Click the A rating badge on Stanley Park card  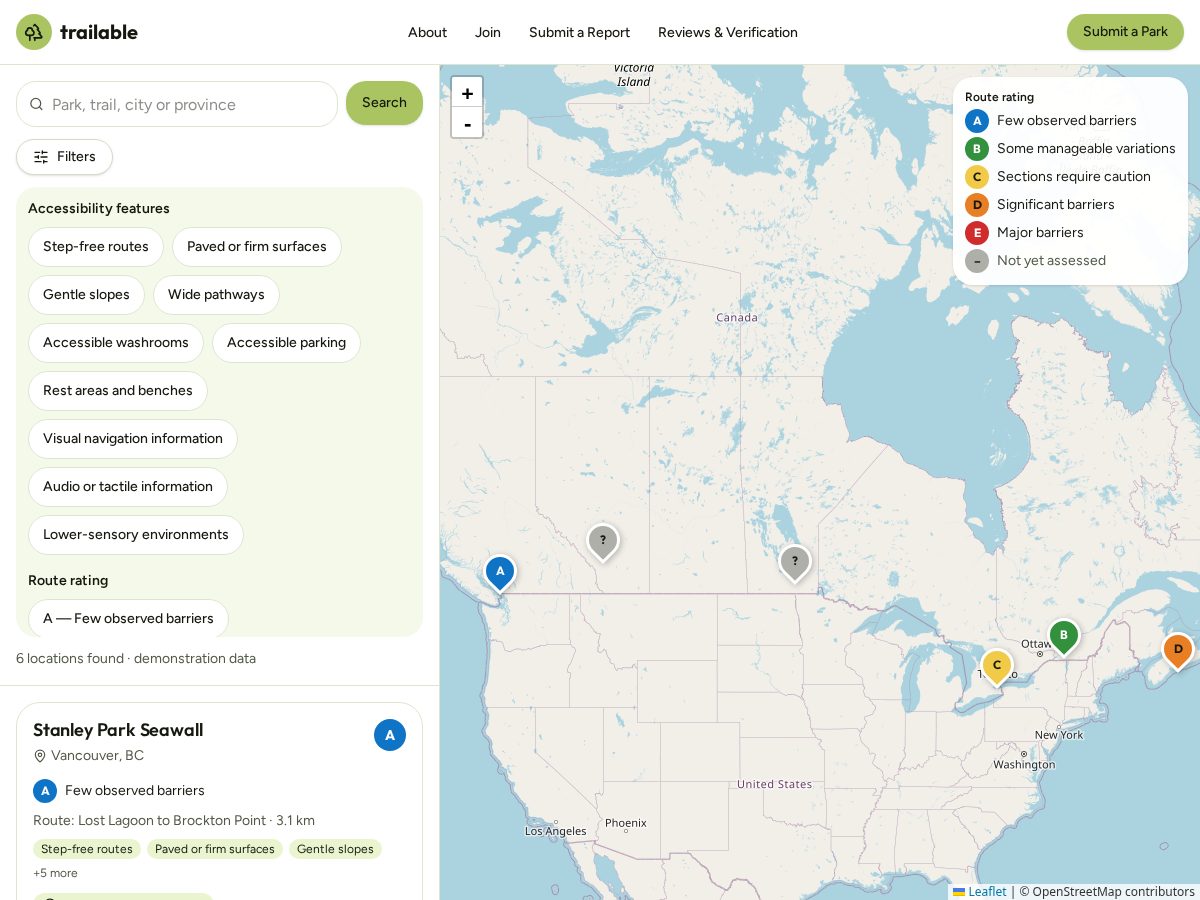coord(390,735)
